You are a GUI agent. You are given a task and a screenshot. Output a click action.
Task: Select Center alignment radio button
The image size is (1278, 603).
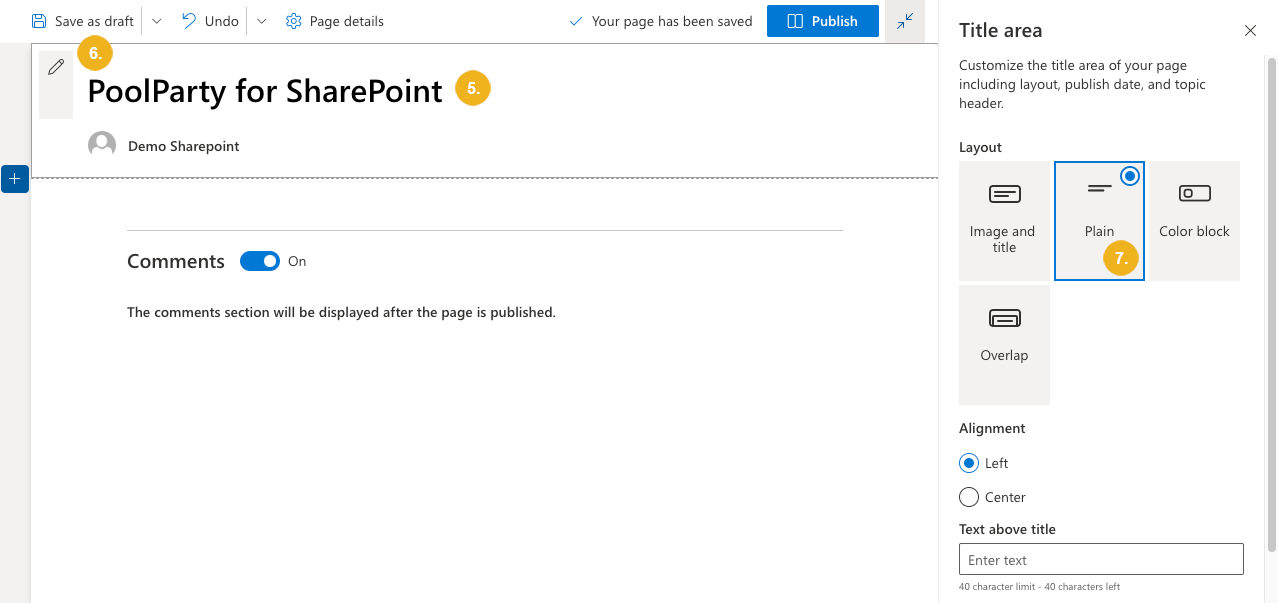click(x=968, y=497)
